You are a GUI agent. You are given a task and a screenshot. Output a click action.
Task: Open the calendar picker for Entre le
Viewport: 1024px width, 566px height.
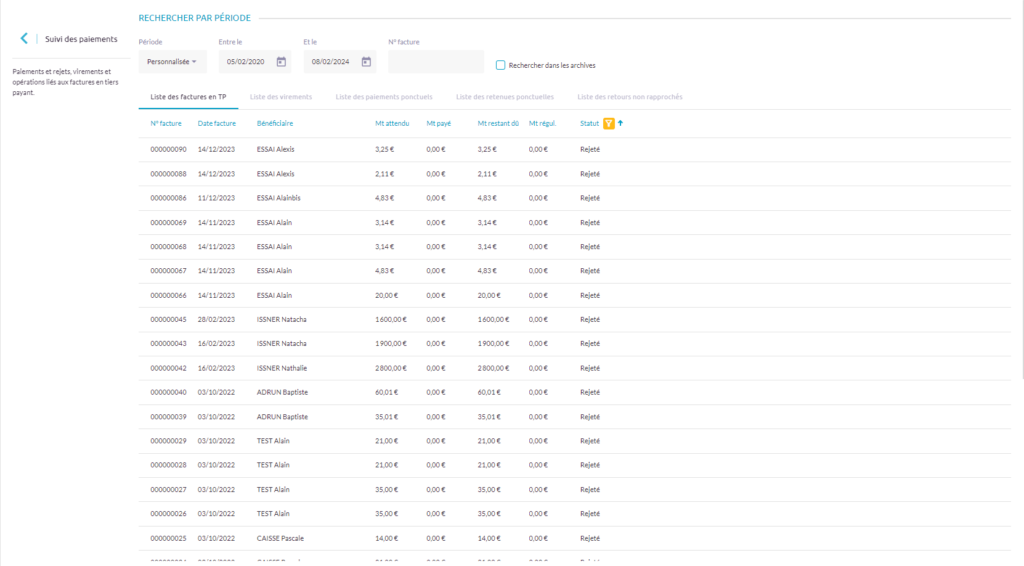click(x=282, y=62)
